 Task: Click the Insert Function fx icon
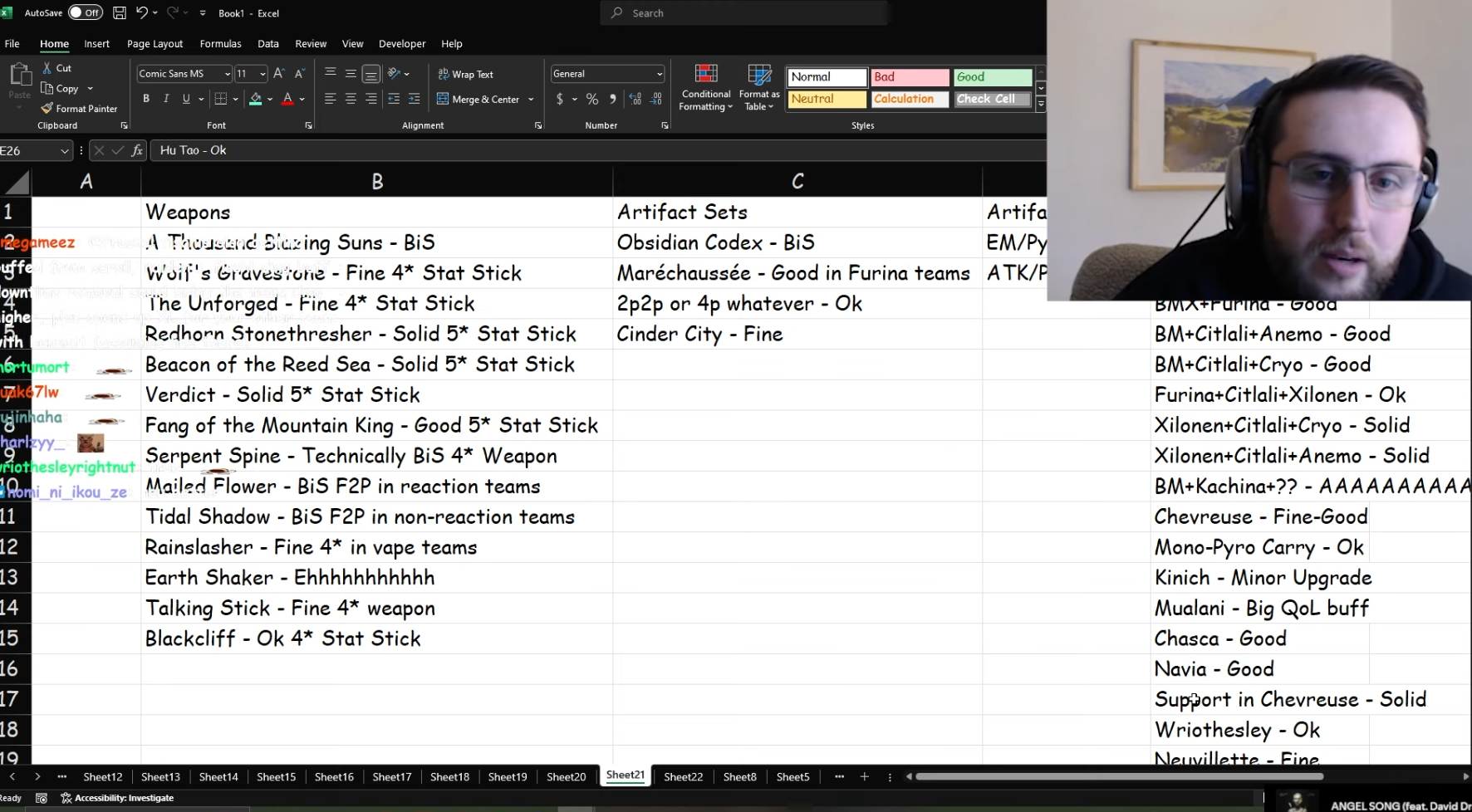pos(137,150)
